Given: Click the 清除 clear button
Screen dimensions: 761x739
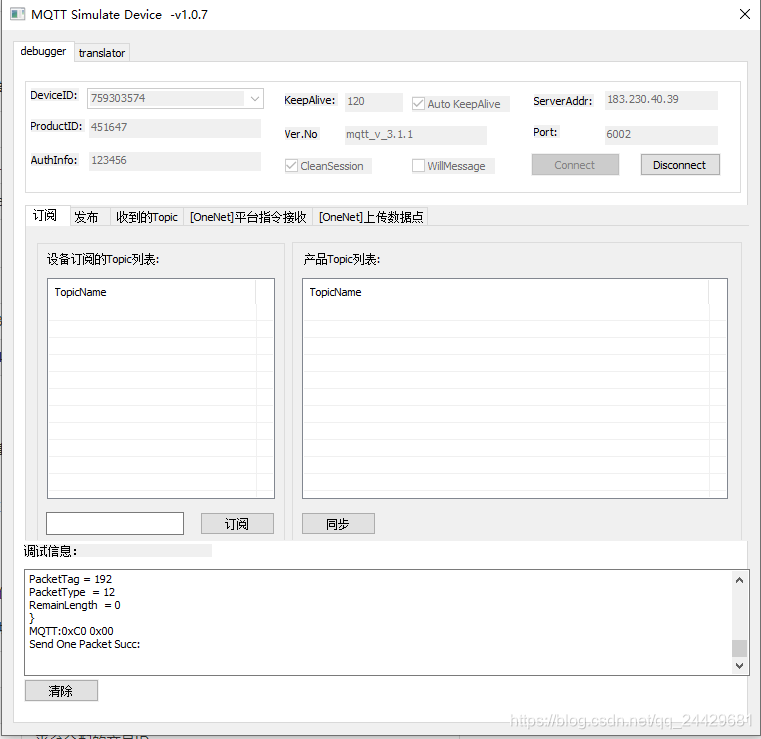Looking at the screenshot, I should [x=61, y=690].
